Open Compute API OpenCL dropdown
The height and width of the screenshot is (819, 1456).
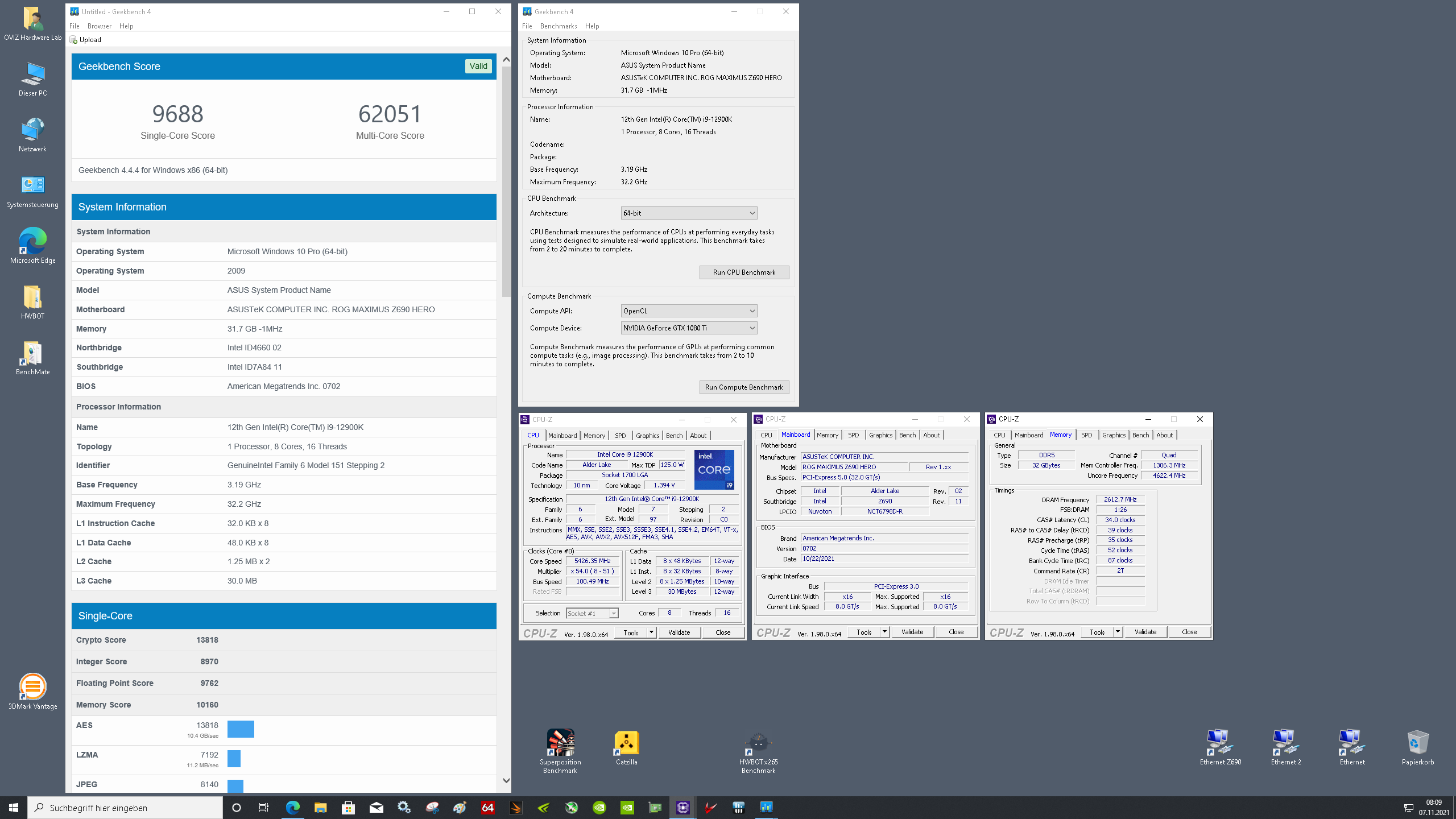click(x=689, y=311)
